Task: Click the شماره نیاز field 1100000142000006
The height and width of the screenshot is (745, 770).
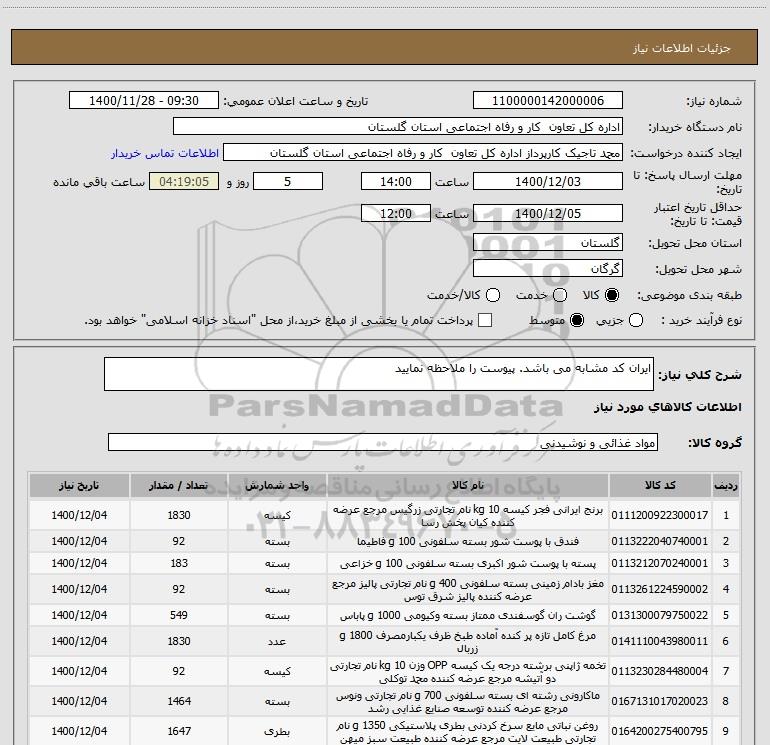Action: 548,101
